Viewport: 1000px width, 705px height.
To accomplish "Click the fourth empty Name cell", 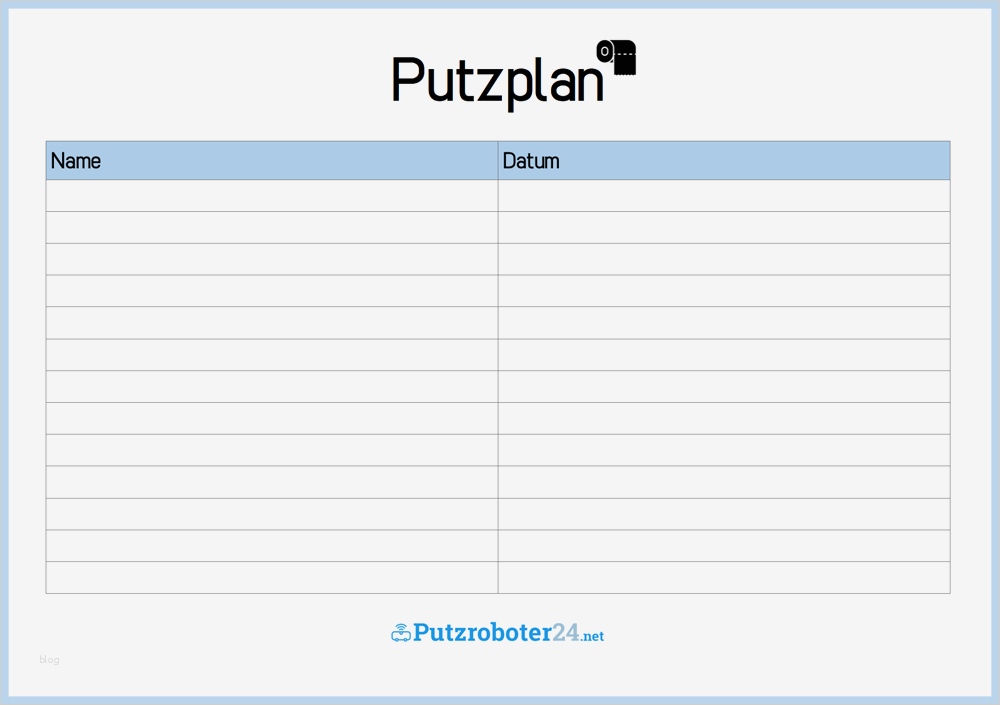I will [x=272, y=291].
